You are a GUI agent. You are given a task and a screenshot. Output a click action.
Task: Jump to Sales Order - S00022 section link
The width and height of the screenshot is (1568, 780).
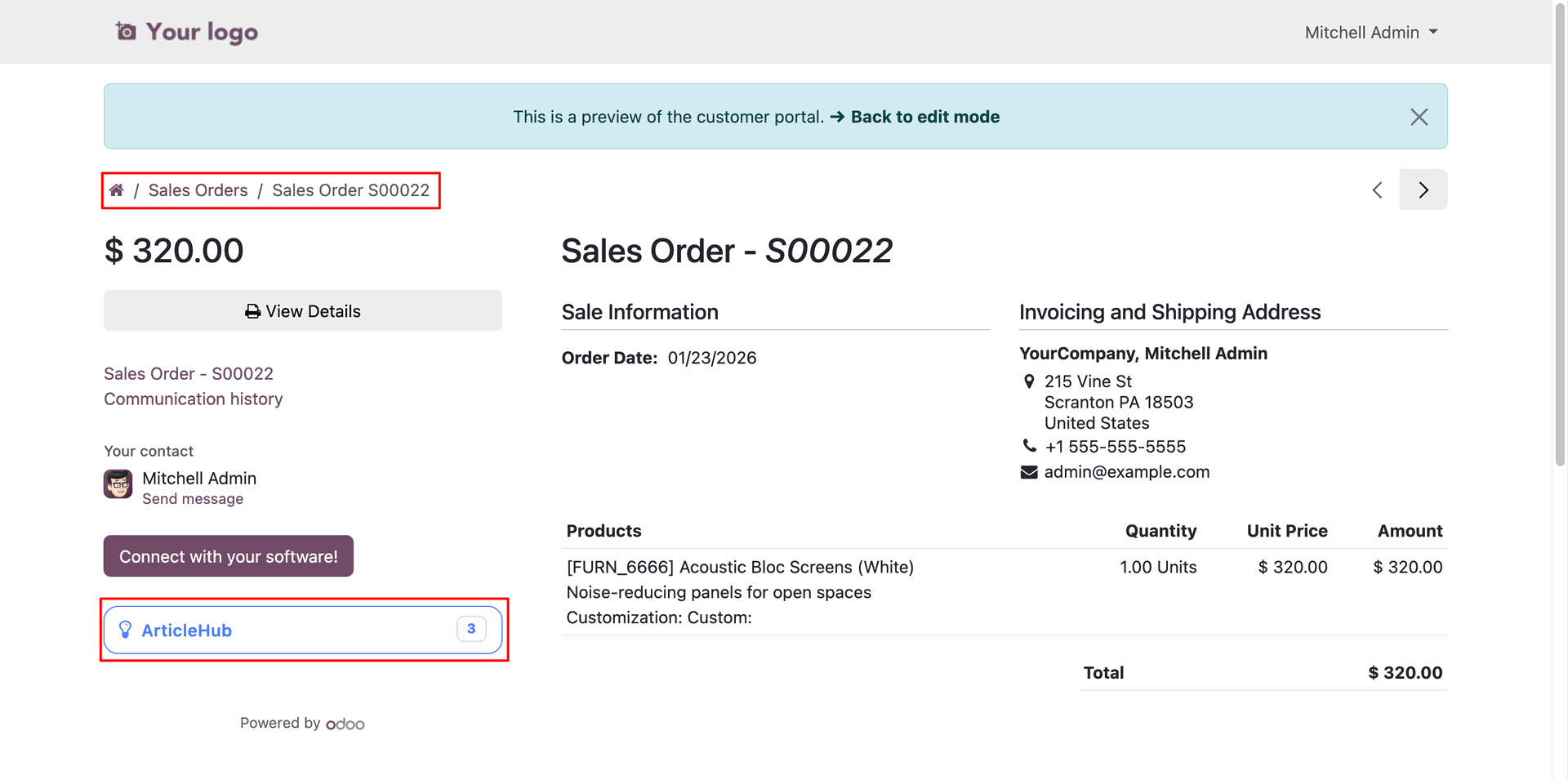click(x=189, y=373)
